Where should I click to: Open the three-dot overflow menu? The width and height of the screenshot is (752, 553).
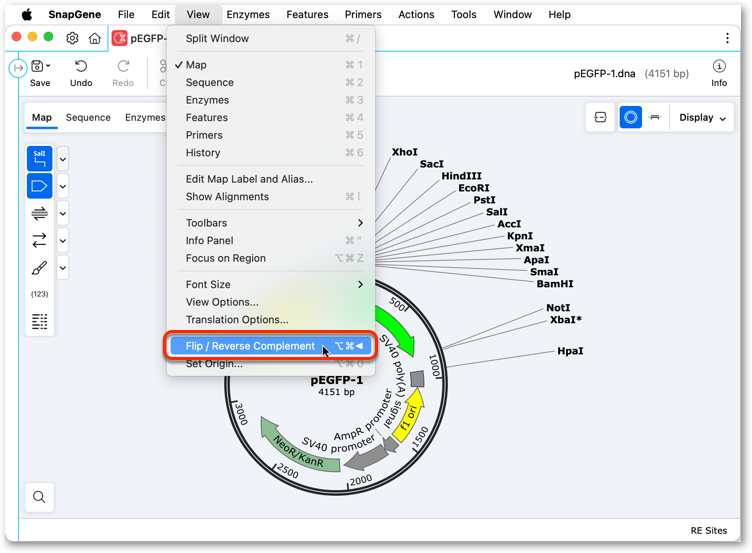coord(727,38)
